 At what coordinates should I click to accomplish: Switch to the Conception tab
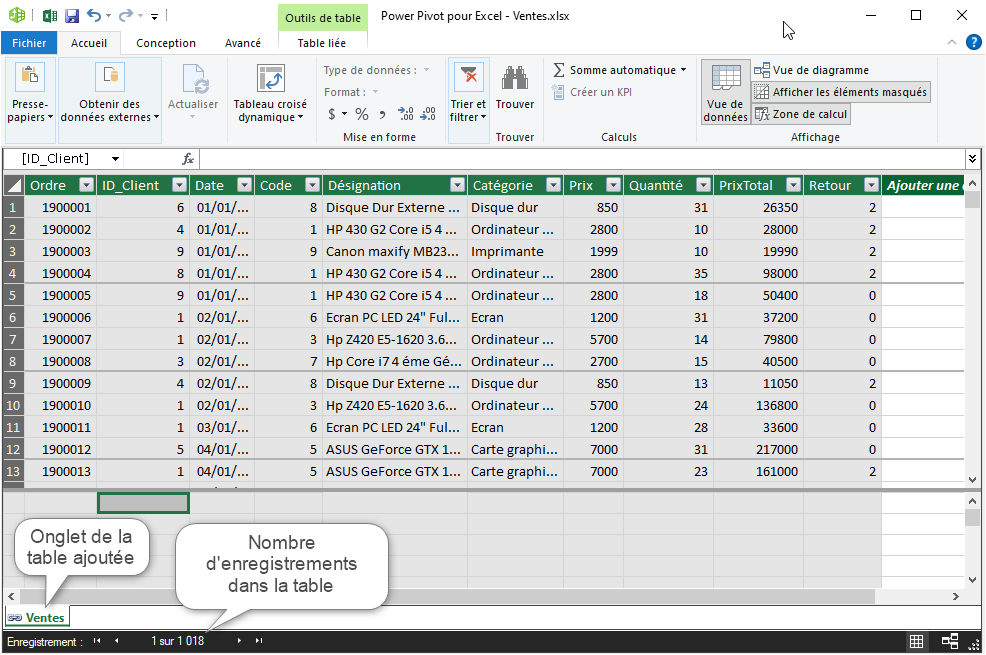click(166, 43)
